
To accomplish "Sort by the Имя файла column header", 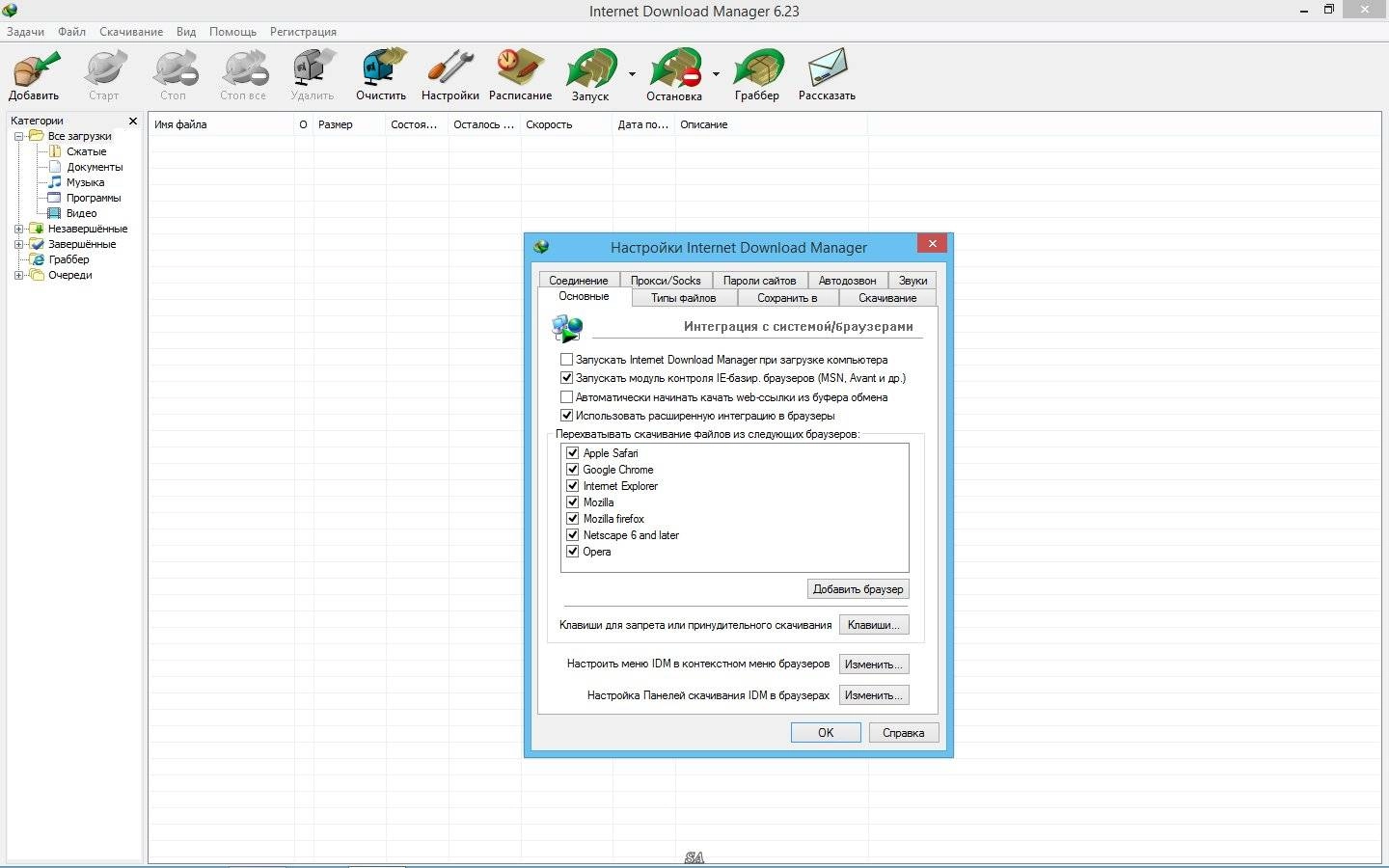I will [x=221, y=124].
